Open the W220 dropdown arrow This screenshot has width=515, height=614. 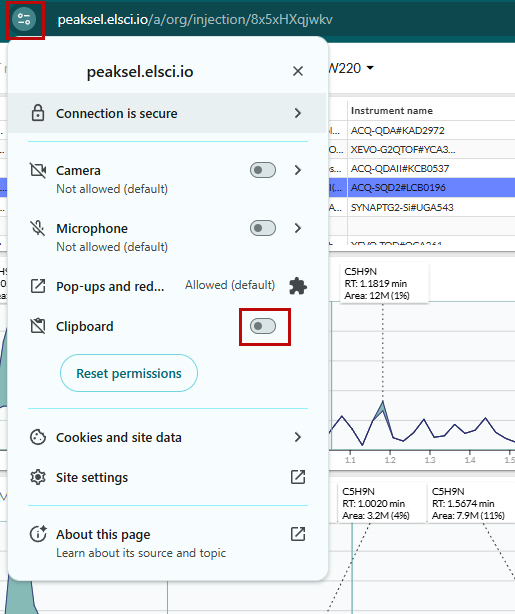pyautogui.click(x=370, y=68)
